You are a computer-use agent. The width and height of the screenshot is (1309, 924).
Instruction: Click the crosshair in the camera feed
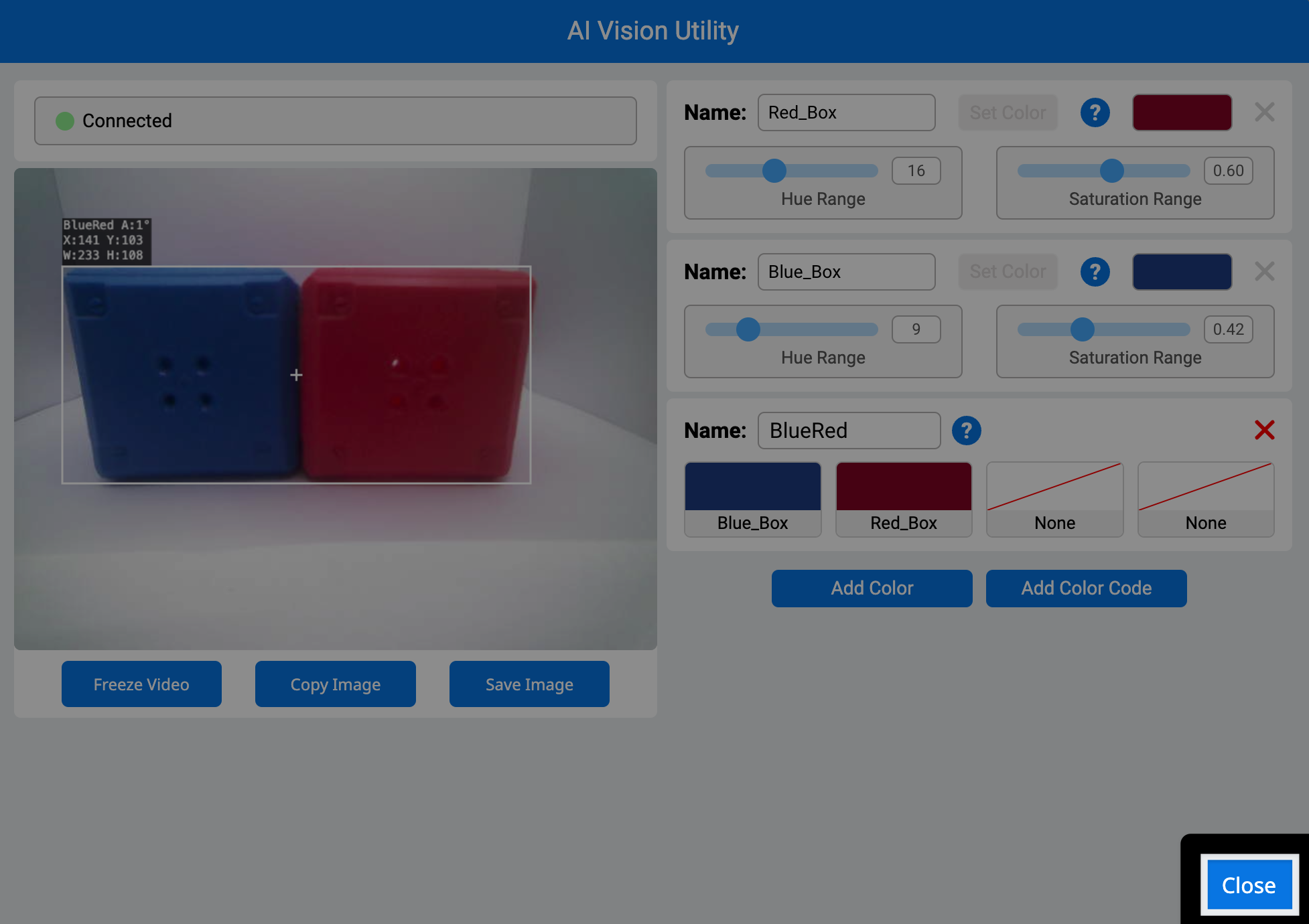(296, 375)
